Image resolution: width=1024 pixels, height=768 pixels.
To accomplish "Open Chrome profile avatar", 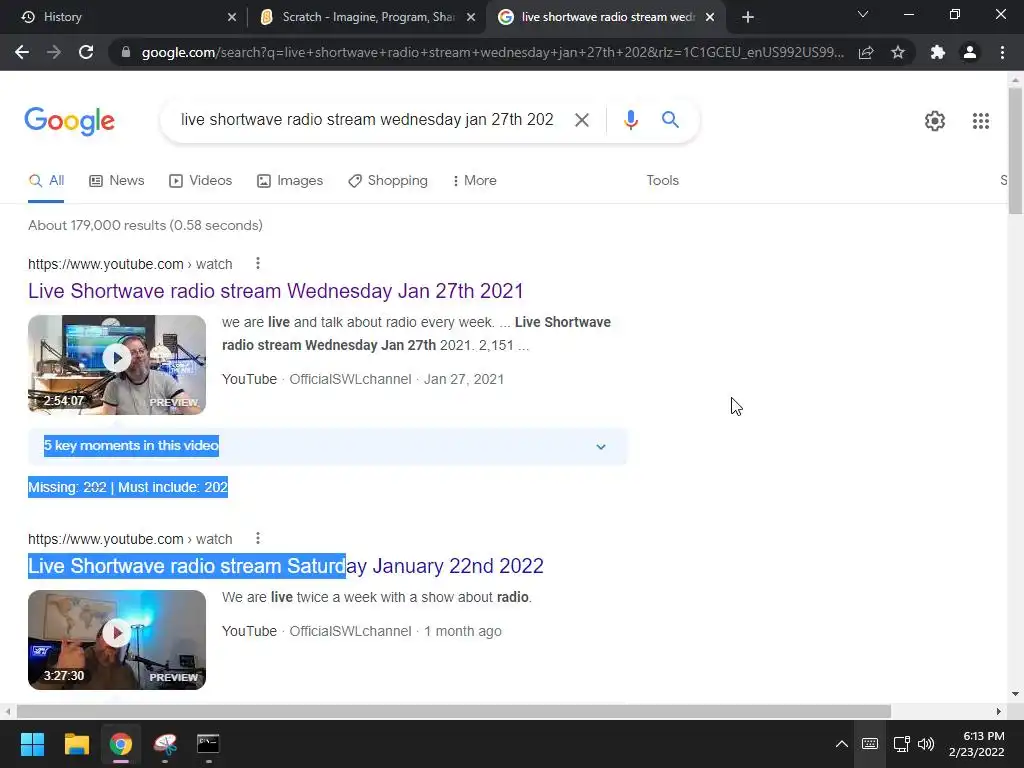I will (970, 52).
